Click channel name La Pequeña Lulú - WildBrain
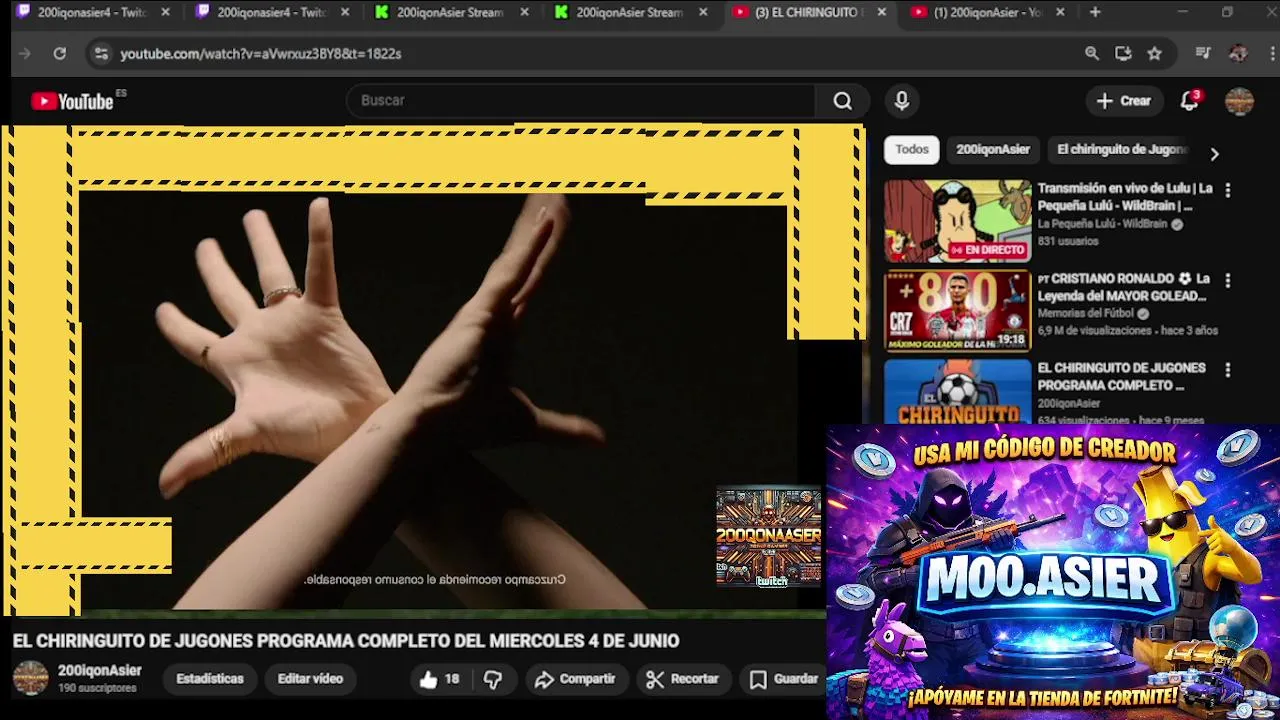 pos(1102,224)
